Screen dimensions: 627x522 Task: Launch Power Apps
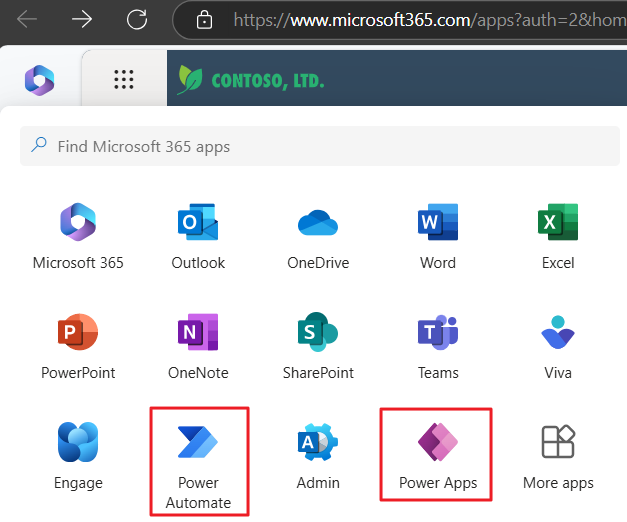pos(436,454)
